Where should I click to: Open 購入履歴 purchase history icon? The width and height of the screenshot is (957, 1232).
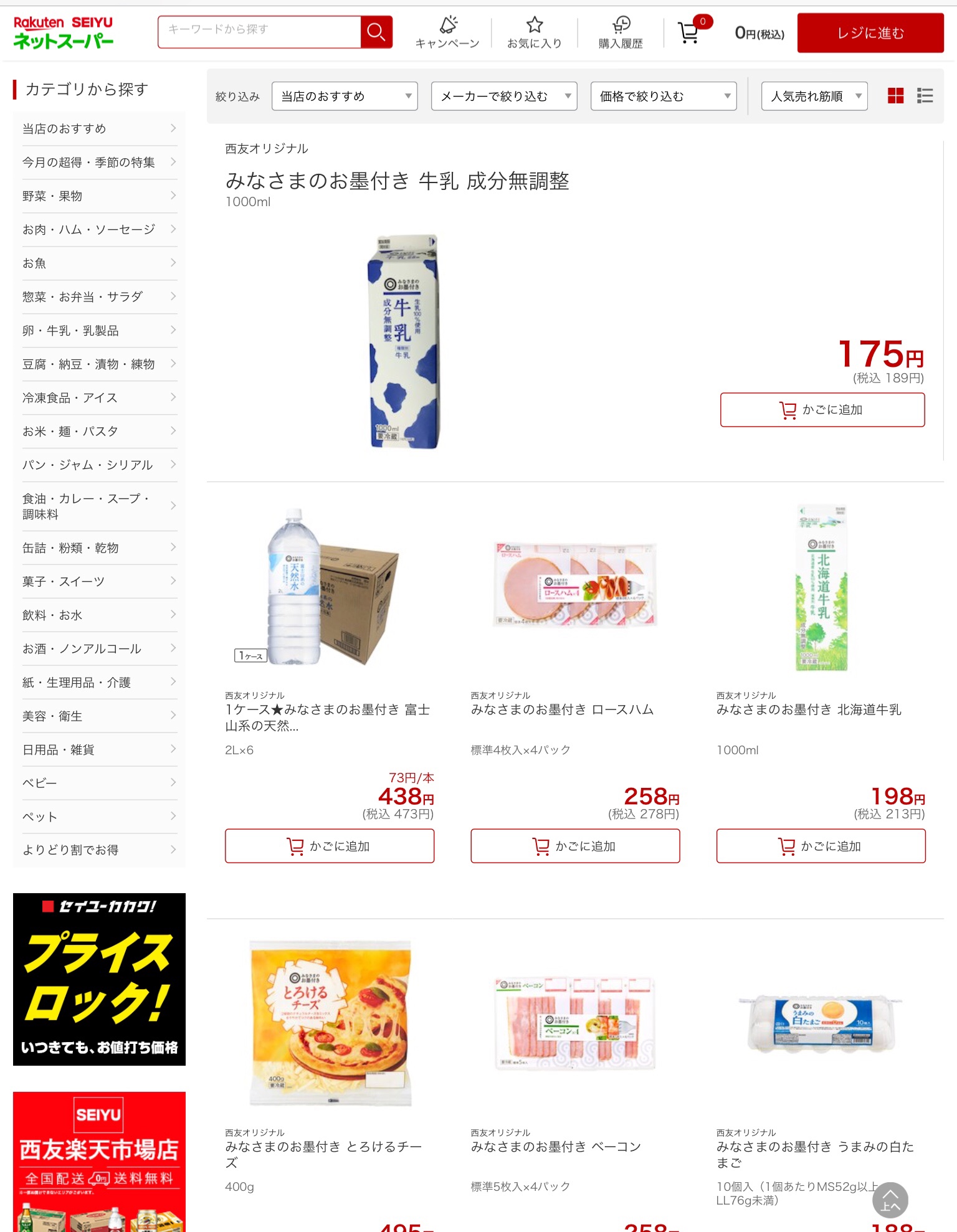coord(621,32)
